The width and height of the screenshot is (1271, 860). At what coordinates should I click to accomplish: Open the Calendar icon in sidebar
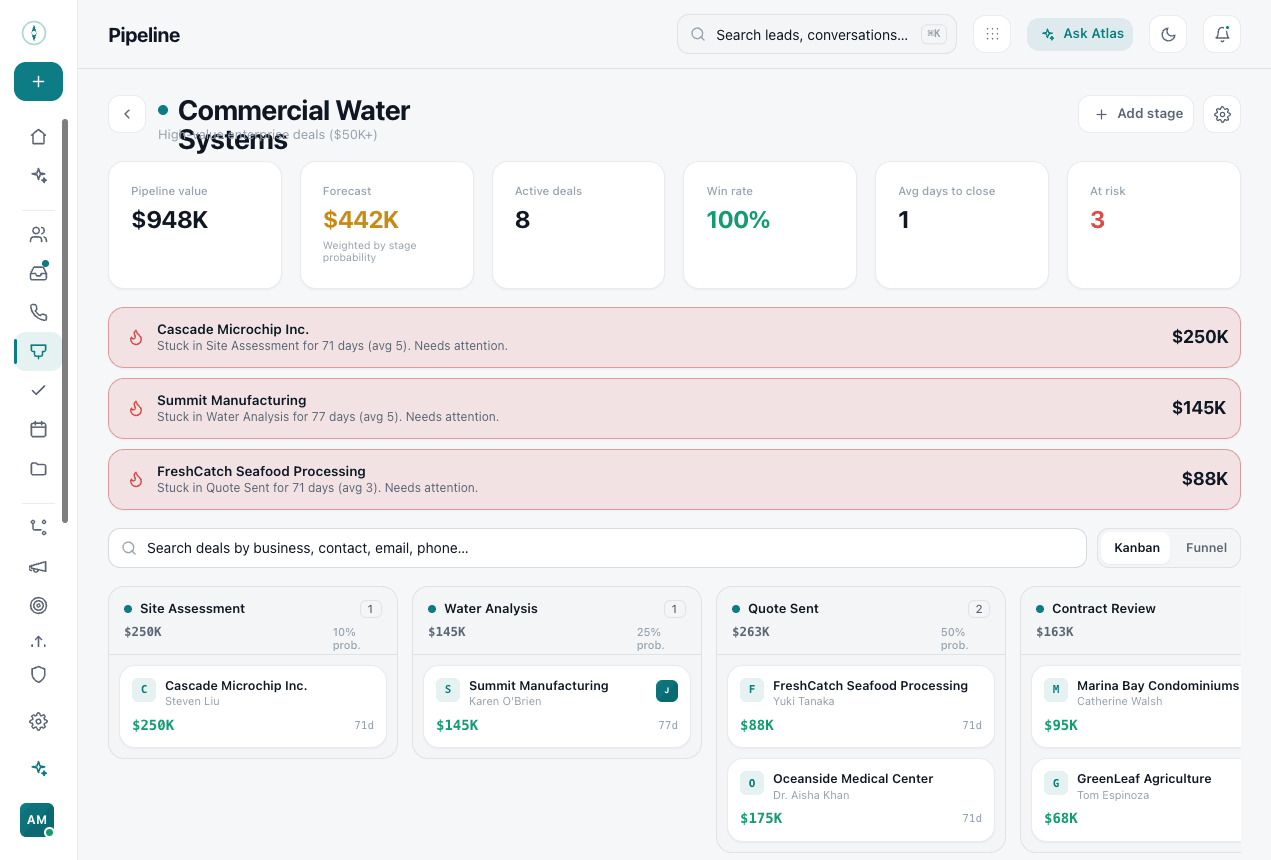click(x=38, y=429)
